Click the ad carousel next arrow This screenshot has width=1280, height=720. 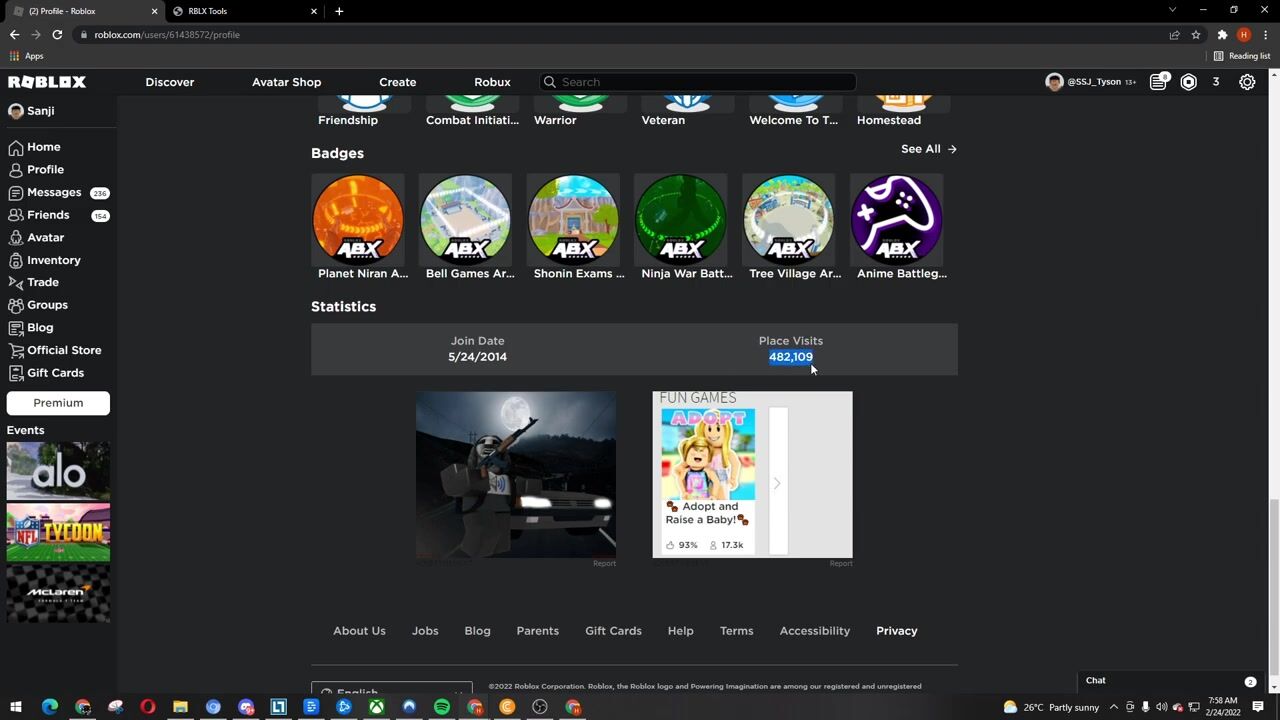click(x=777, y=483)
